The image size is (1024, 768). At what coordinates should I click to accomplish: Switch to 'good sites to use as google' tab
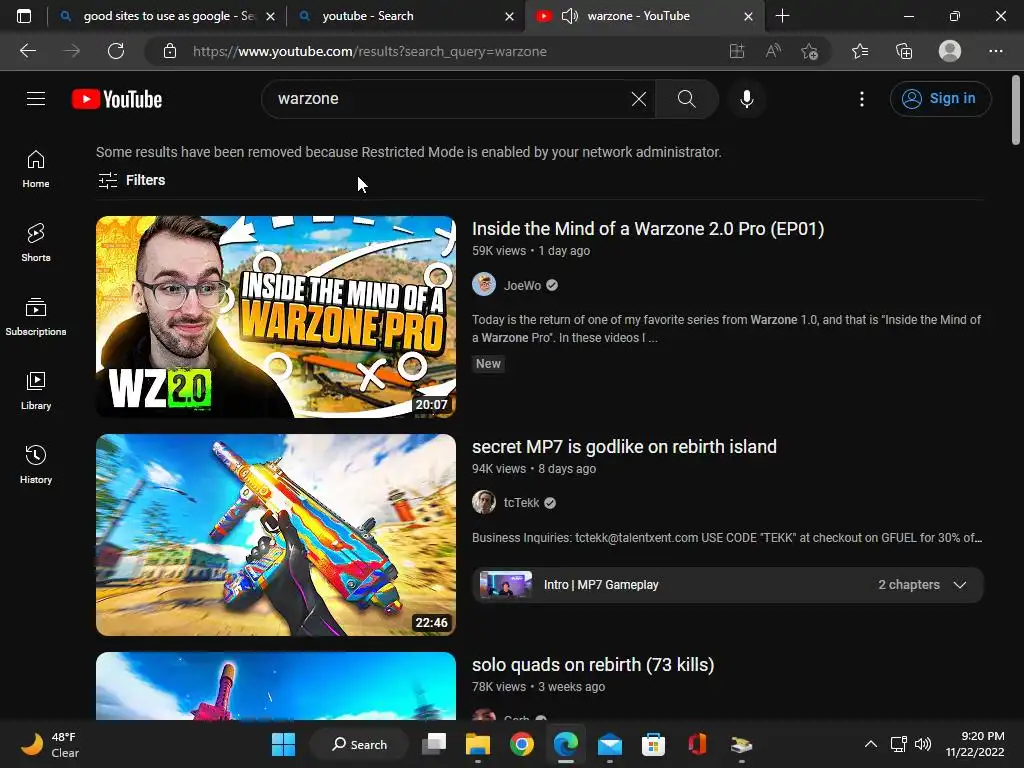click(x=168, y=16)
